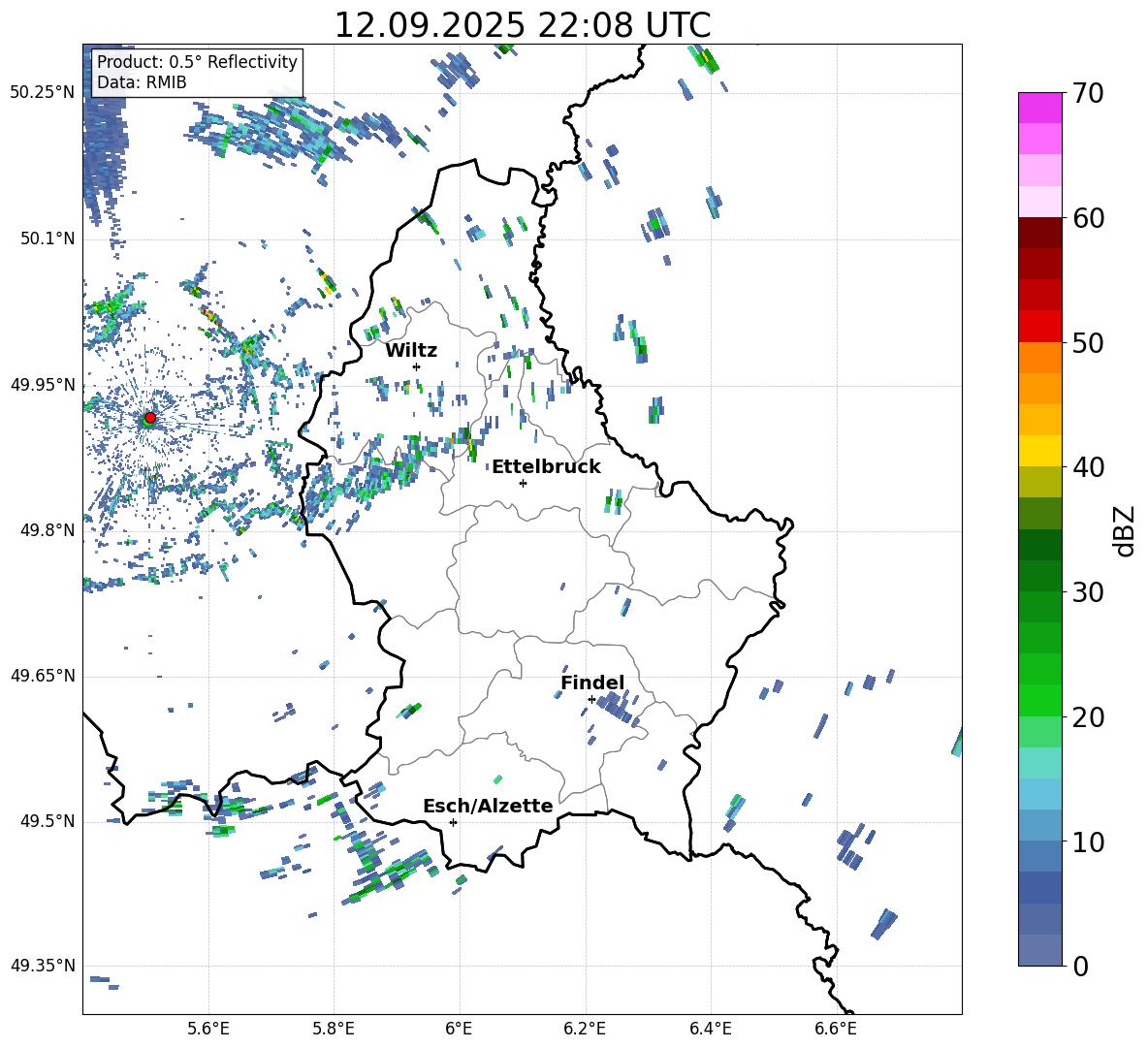Click the 'Product: 0.5° Reflectivity' text
The height and width of the screenshot is (1048, 1148).
click(x=197, y=61)
